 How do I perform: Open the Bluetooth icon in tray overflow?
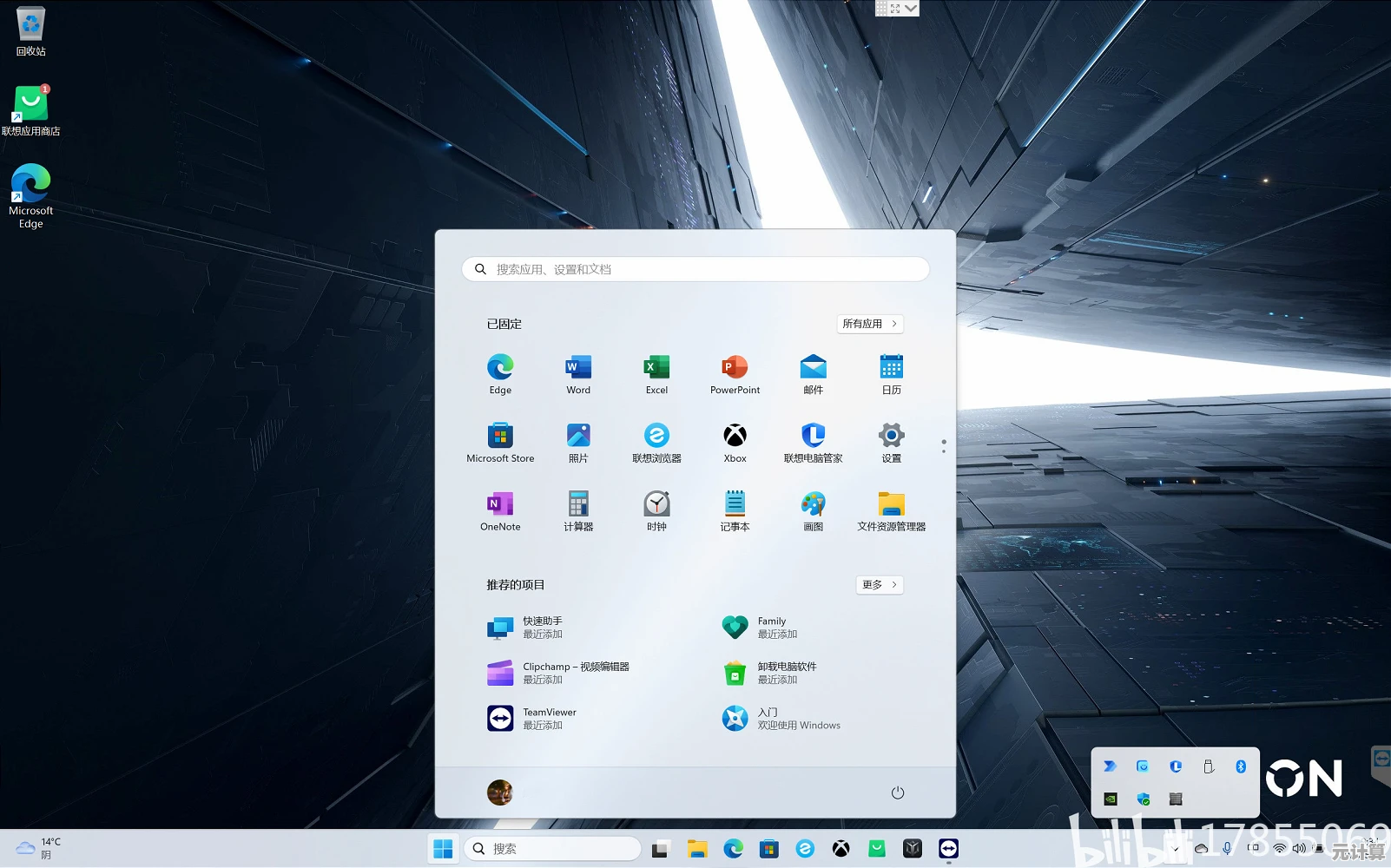[1241, 766]
